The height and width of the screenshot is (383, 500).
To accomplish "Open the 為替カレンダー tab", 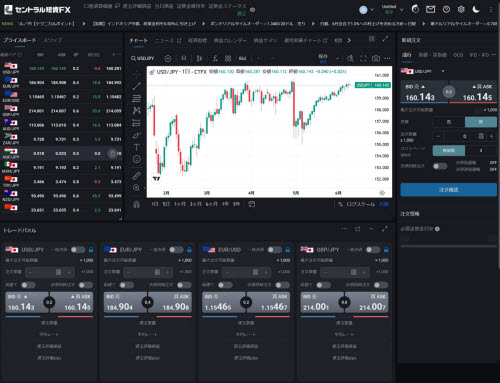I will [230, 40].
